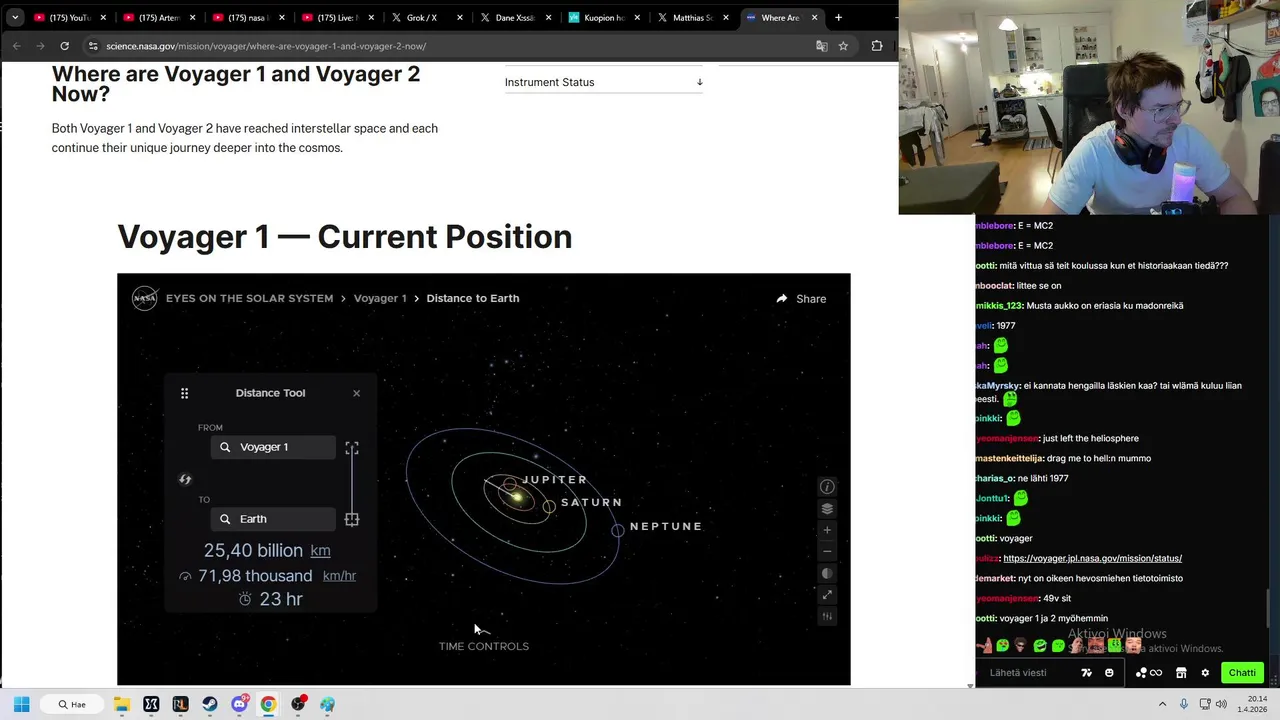
Task: Bookmark this page star icon
Action: pos(844,46)
